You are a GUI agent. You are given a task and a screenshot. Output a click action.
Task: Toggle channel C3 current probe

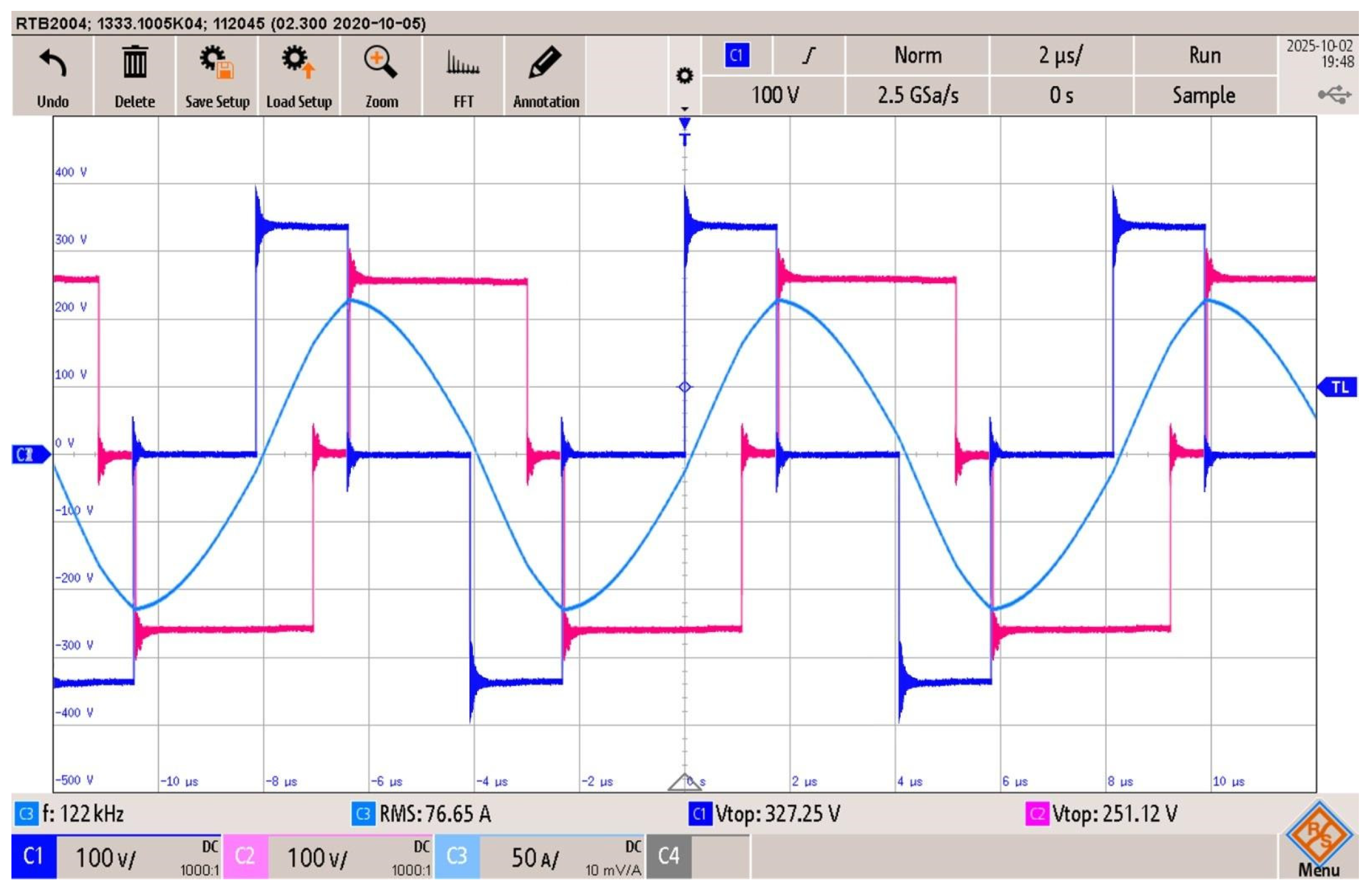coord(456,856)
